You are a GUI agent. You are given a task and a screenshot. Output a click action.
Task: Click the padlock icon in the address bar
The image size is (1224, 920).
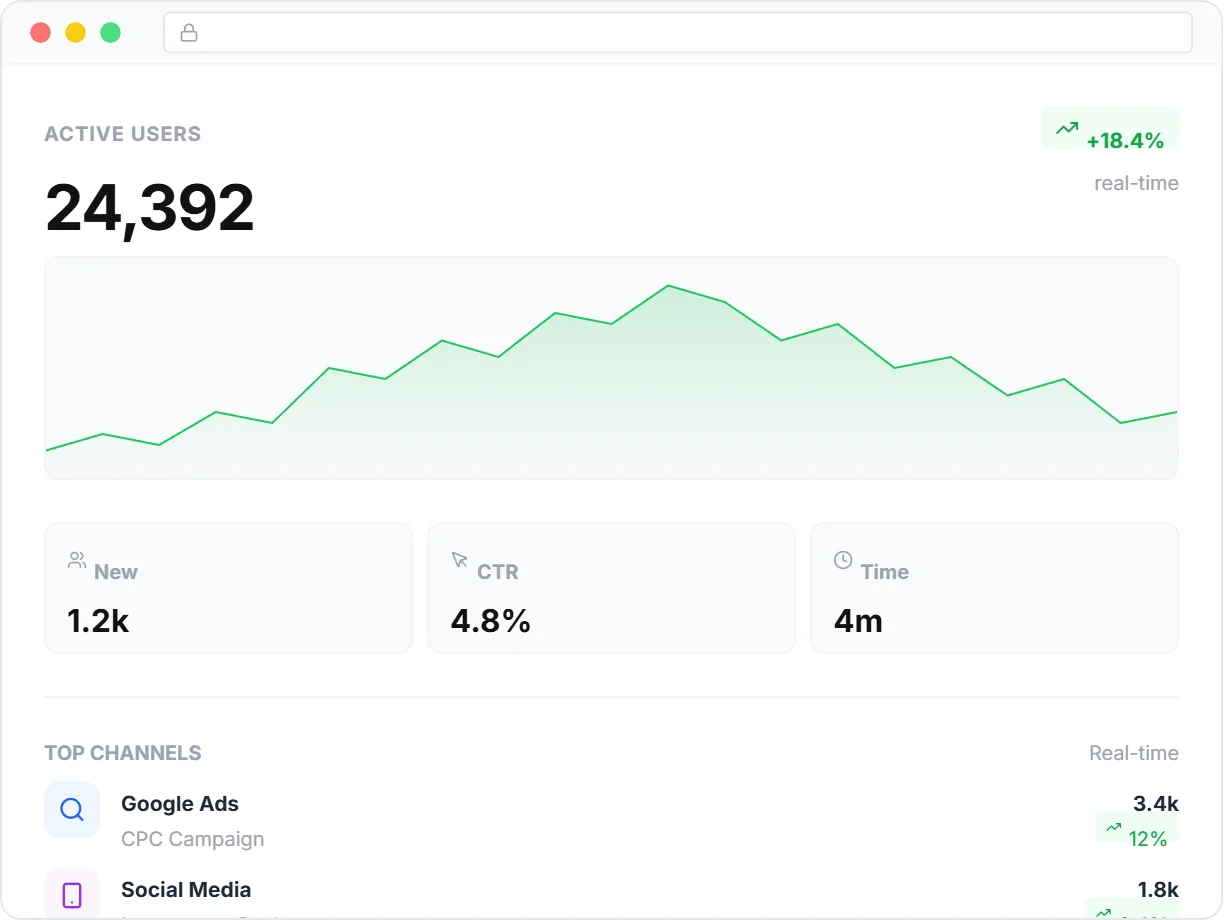tap(188, 33)
